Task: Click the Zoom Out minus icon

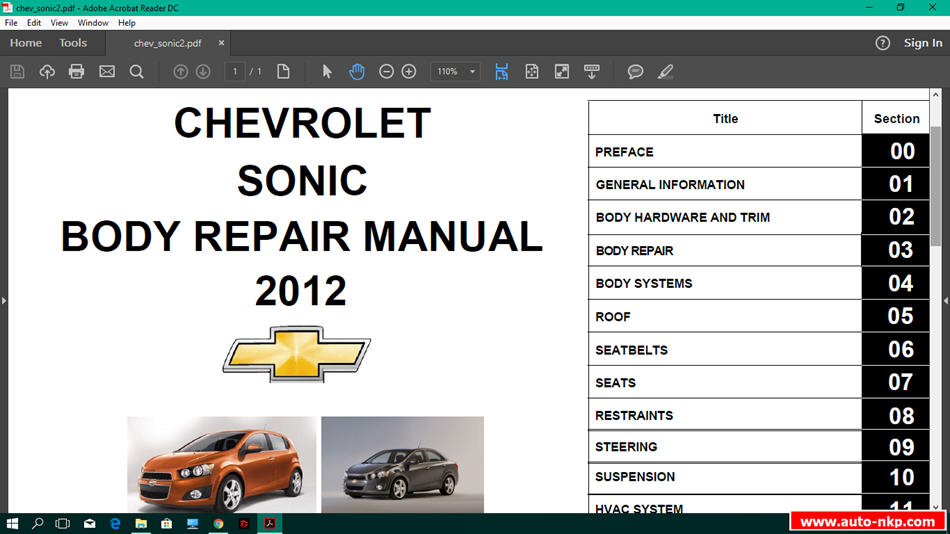Action: [x=386, y=71]
